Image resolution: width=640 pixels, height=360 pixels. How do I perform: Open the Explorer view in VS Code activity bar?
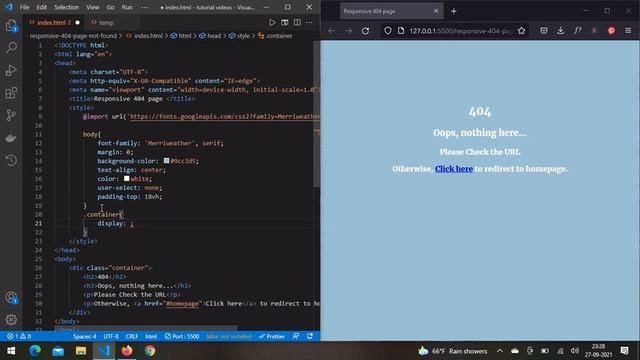[x=11, y=26]
